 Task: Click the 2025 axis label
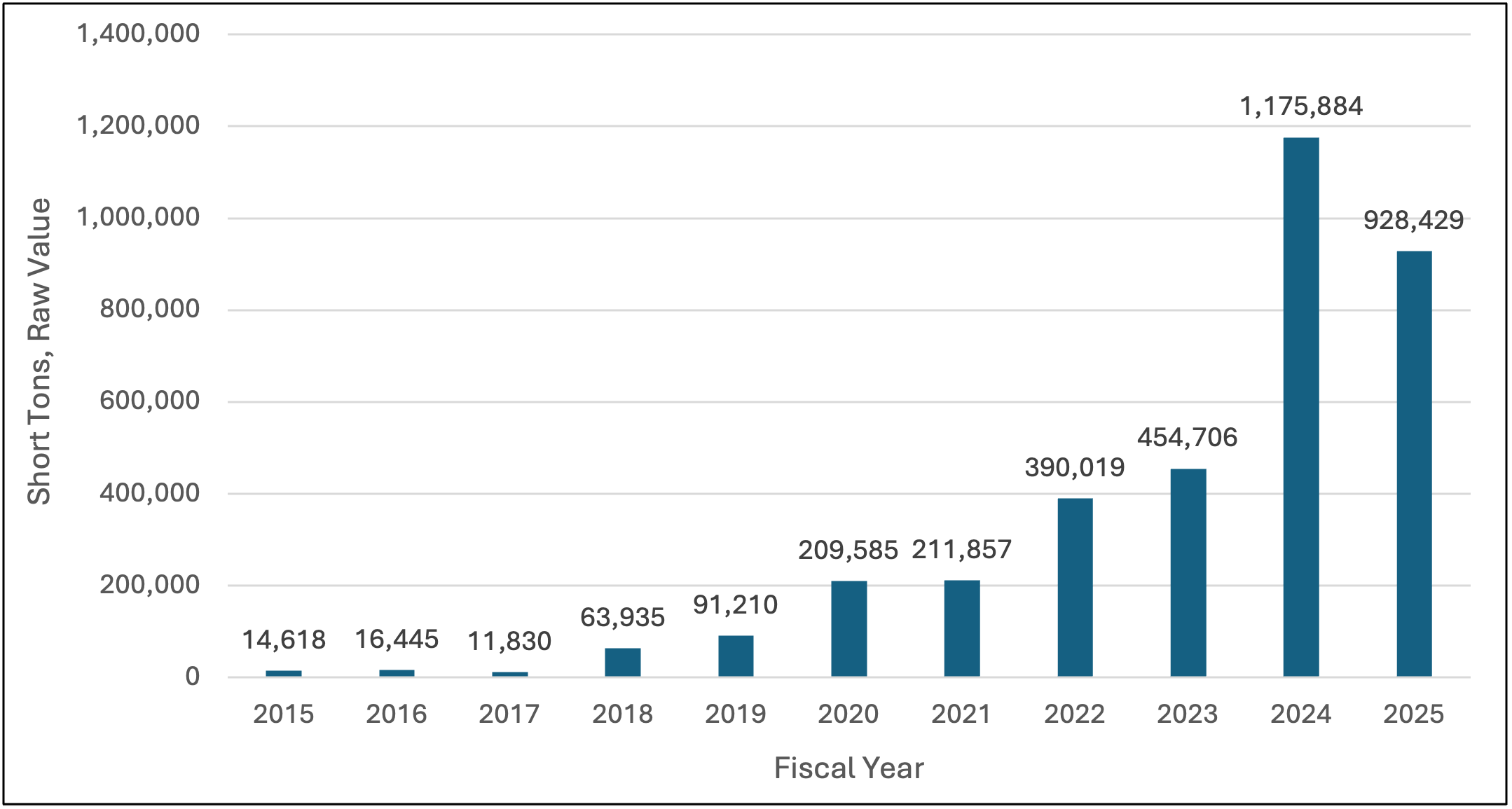coord(1414,714)
